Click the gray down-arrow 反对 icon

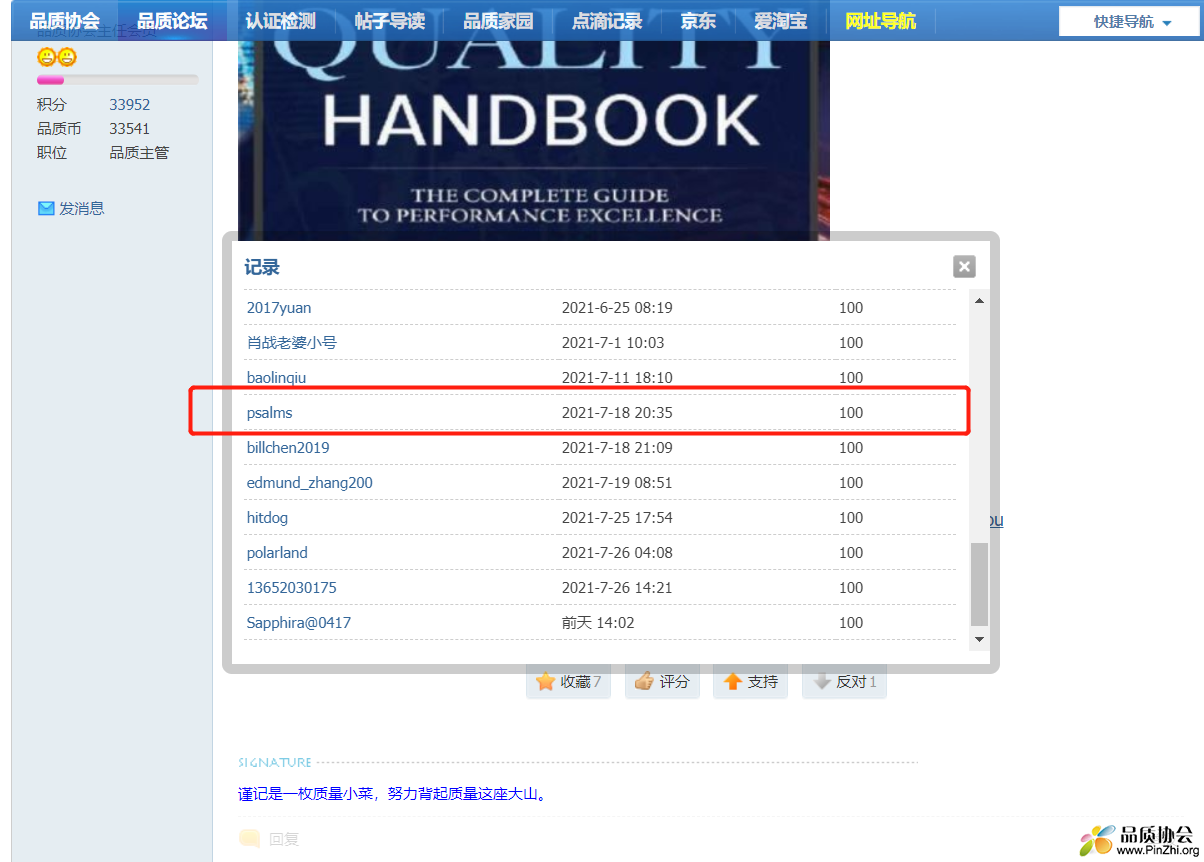[822, 681]
